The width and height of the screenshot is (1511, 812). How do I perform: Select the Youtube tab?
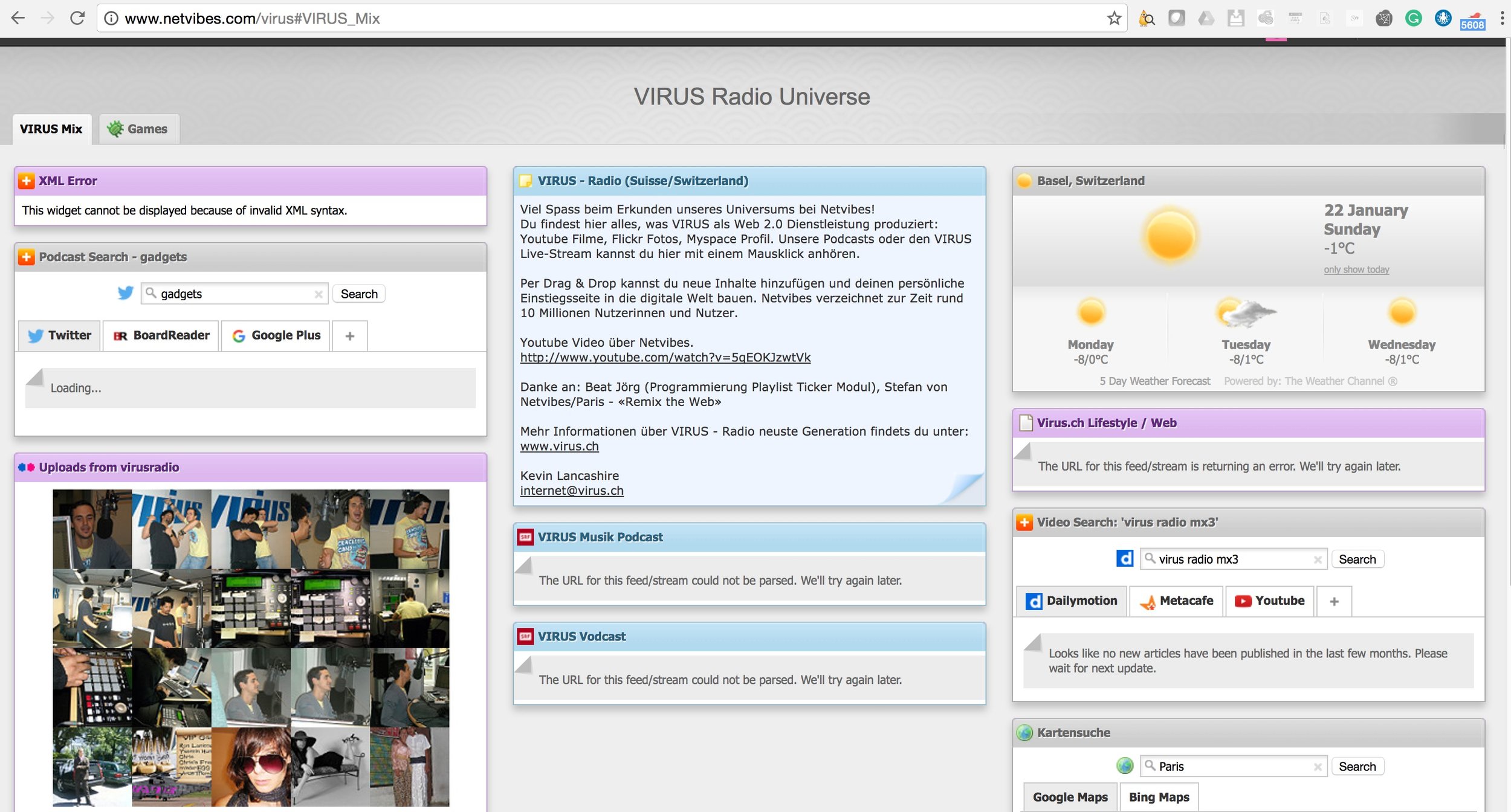tap(1269, 601)
